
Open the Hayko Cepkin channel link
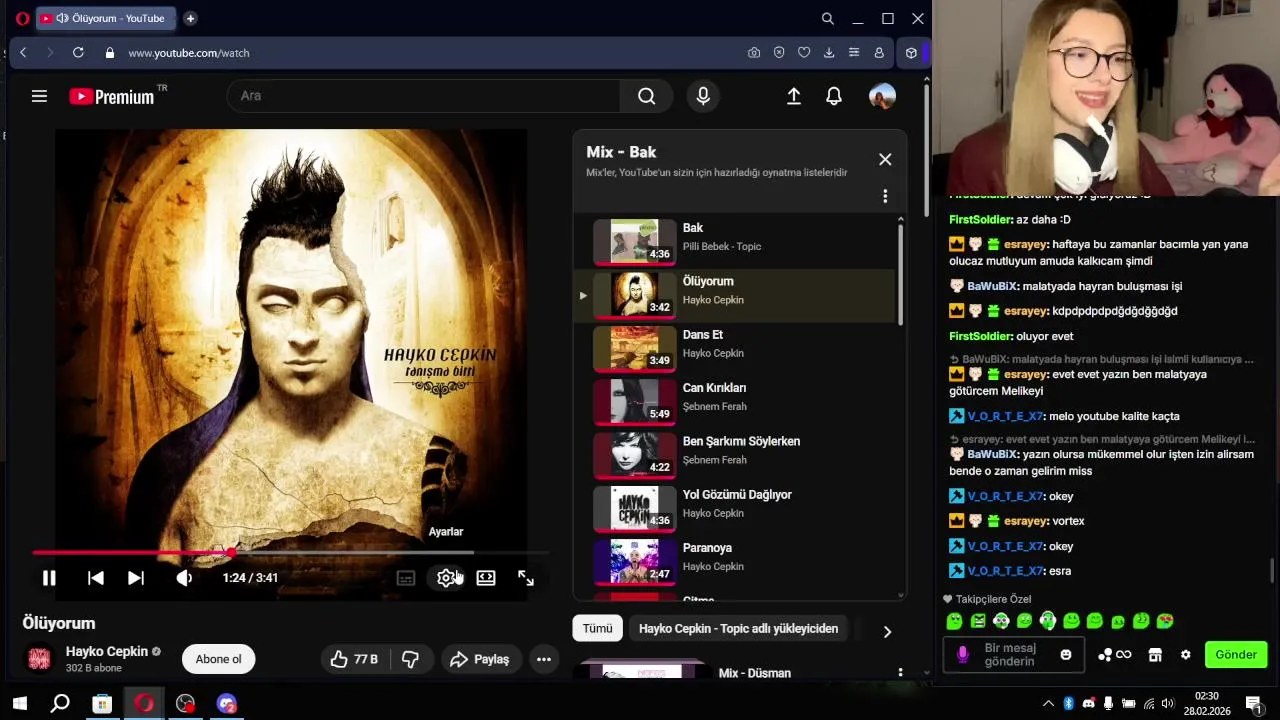tap(107, 651)
